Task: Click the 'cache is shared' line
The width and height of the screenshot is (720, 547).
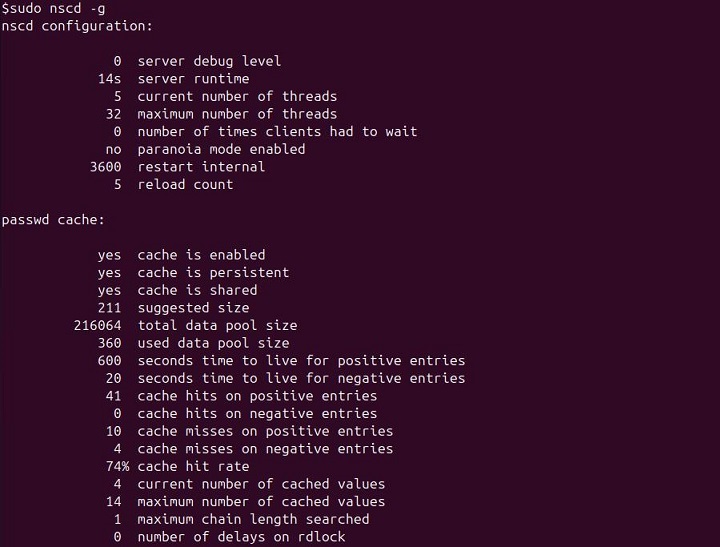Action: [x=197, y=290]
